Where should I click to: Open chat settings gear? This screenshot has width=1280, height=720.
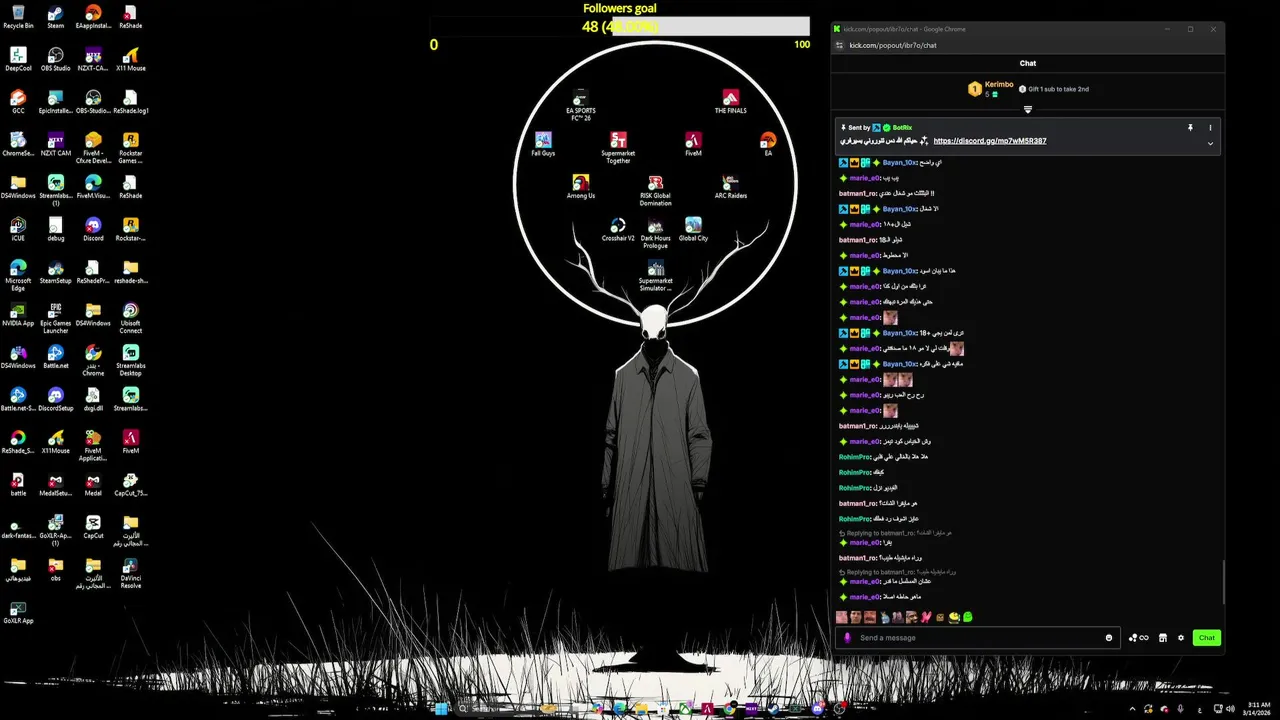tap(1181, 638)
